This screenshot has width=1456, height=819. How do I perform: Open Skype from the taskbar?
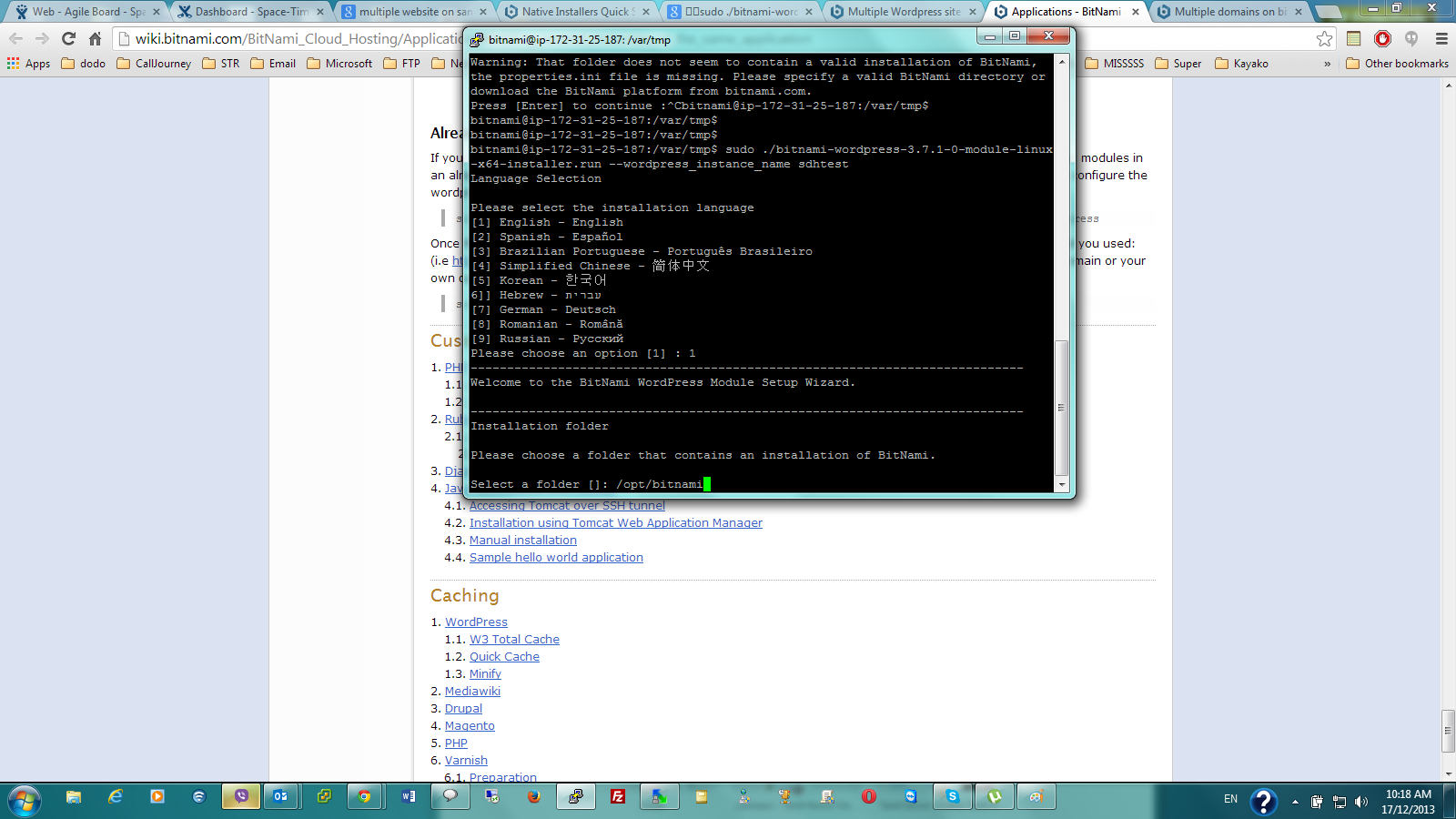click(x=953, y=797)
